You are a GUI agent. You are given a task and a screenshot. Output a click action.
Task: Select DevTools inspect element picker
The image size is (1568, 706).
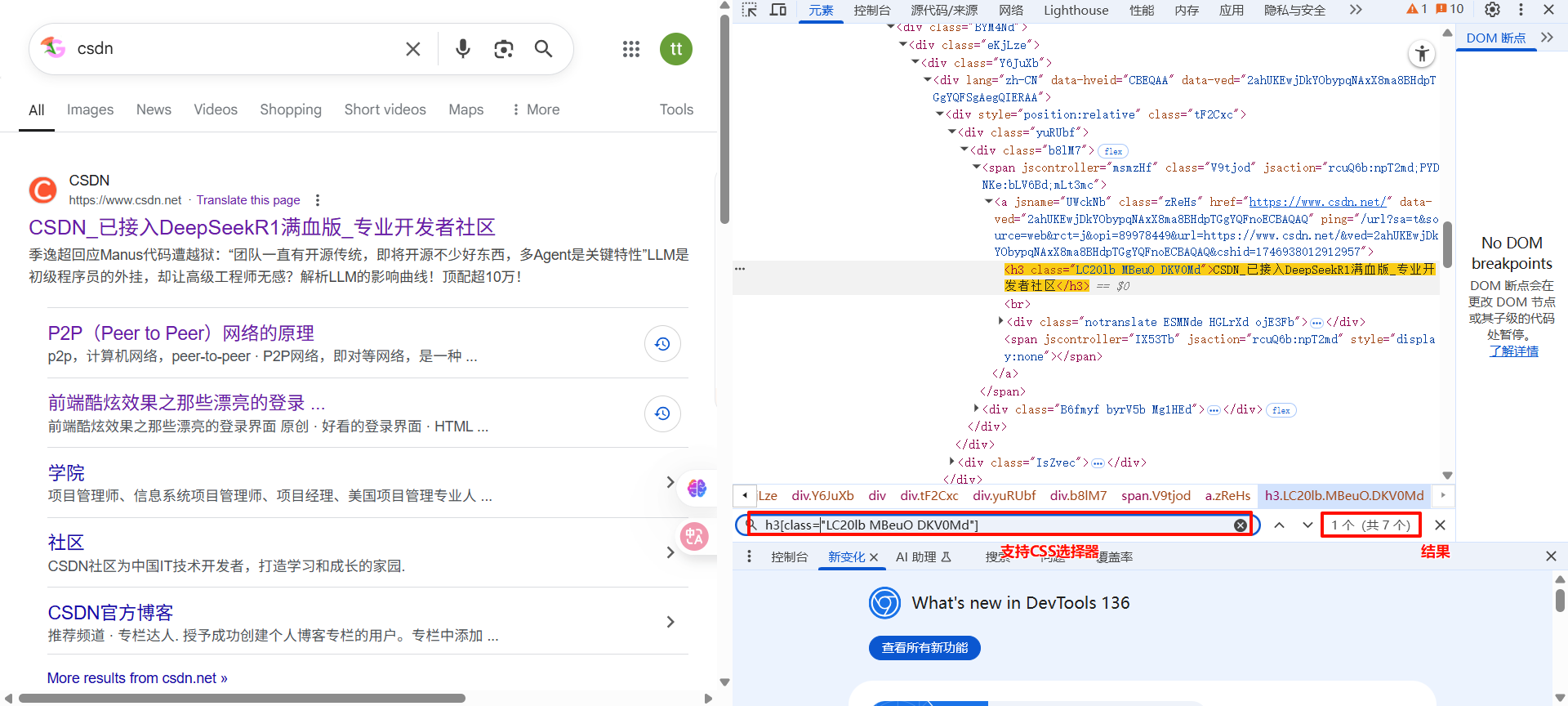tap(750, 10)
